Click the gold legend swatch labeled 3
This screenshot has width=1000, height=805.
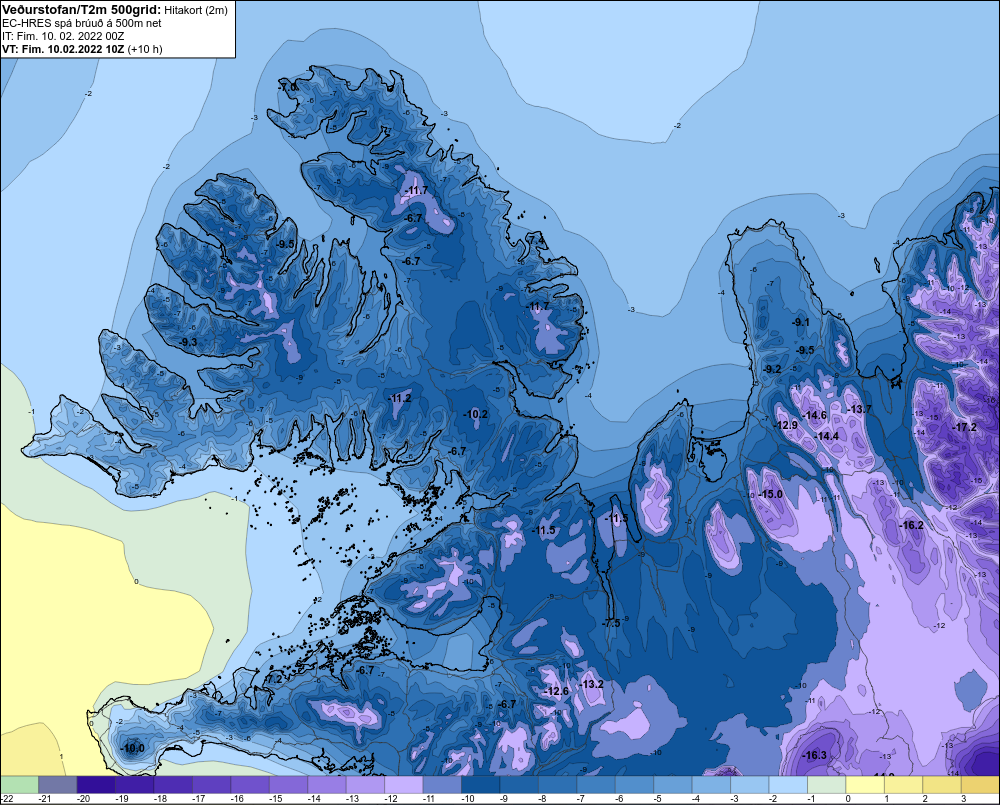click(x=981, y=784)
